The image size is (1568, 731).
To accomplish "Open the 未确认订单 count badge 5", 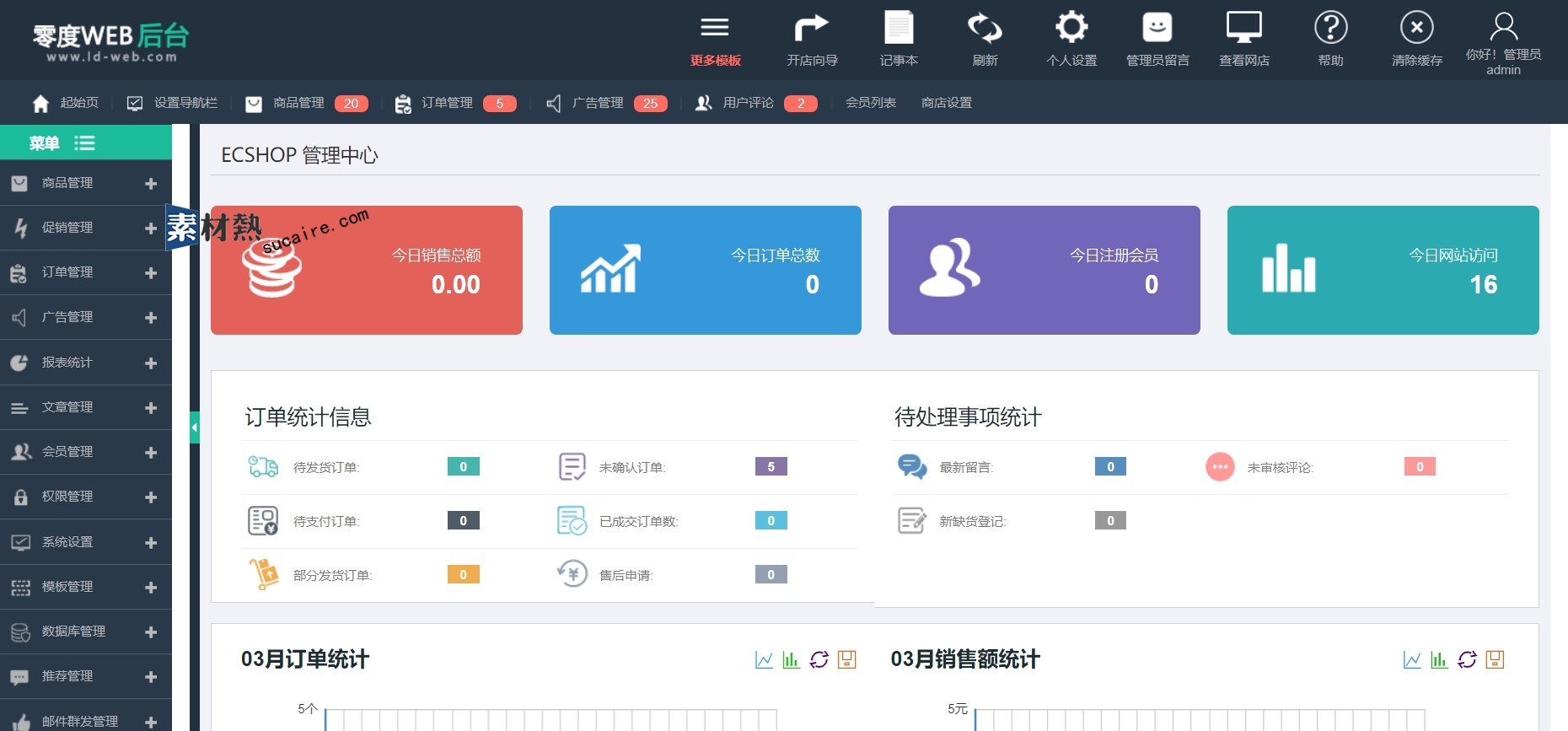I will click(x=771, y=466).
